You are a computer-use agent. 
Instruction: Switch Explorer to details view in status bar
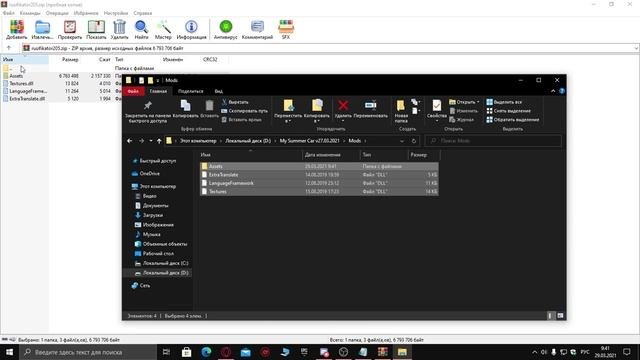tap(550, 316)
